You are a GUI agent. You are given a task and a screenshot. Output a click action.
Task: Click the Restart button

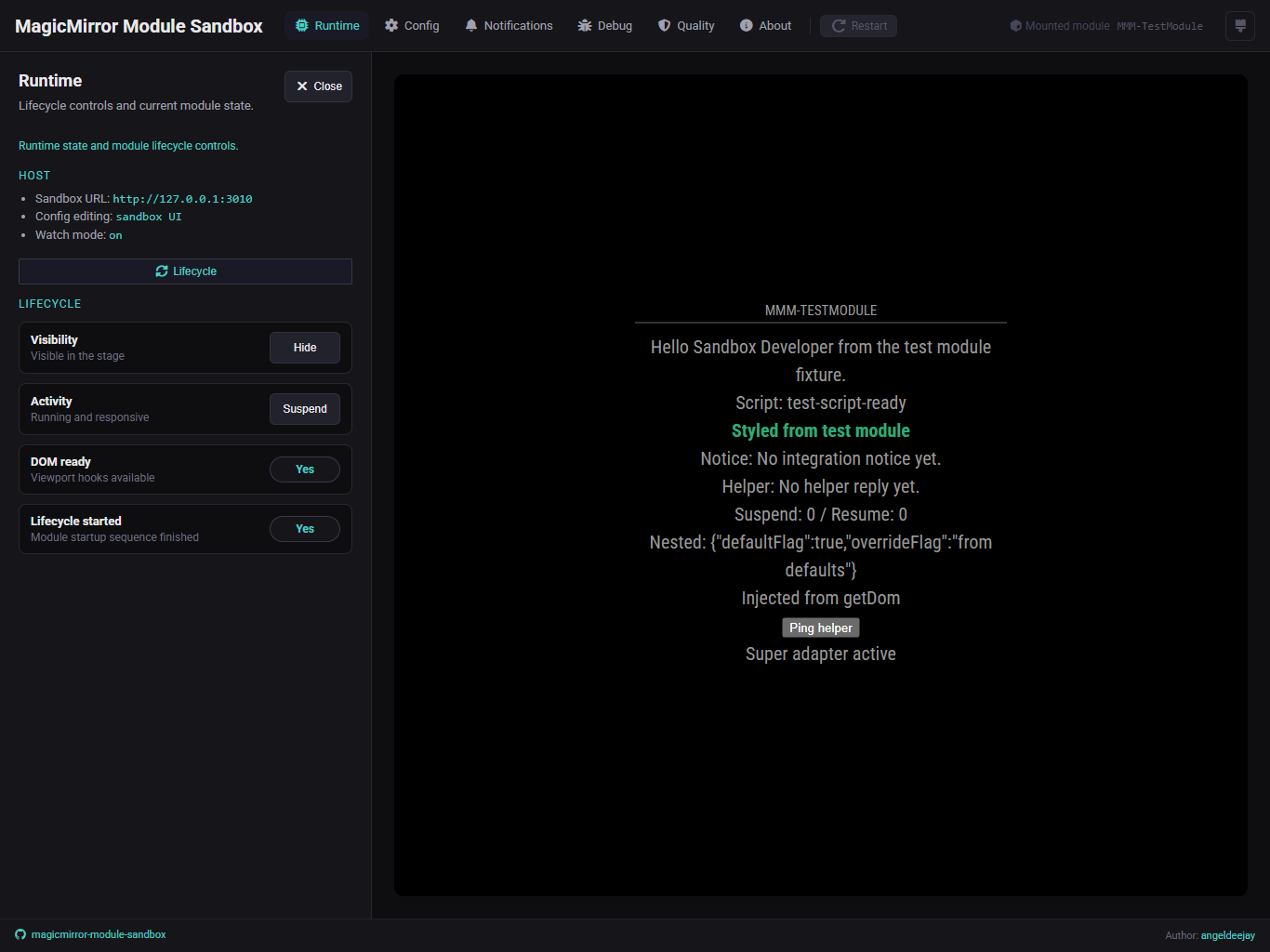pyautogui.click(x=858, y=26)
